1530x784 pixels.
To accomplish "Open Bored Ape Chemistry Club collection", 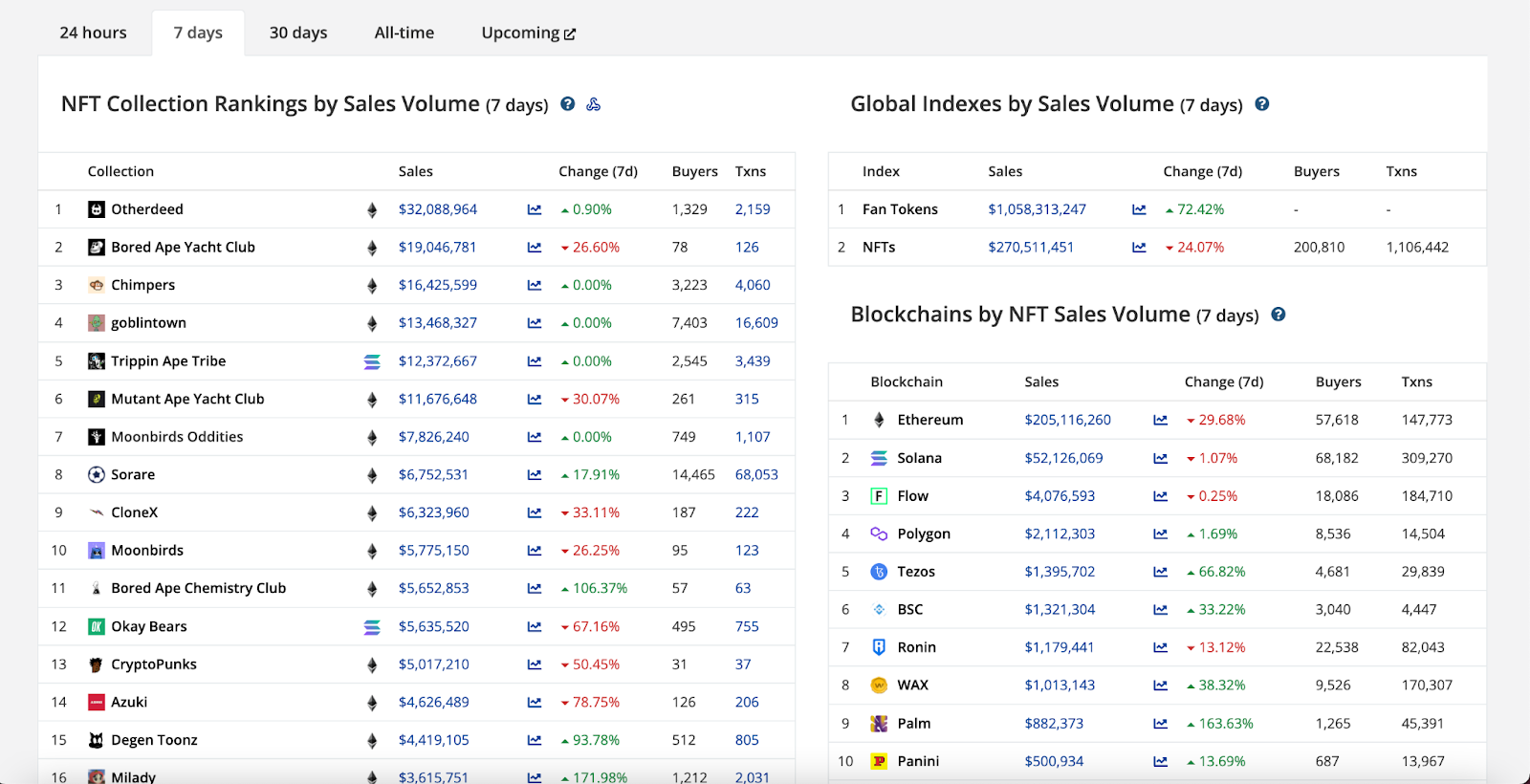I will tap(198, 588).
